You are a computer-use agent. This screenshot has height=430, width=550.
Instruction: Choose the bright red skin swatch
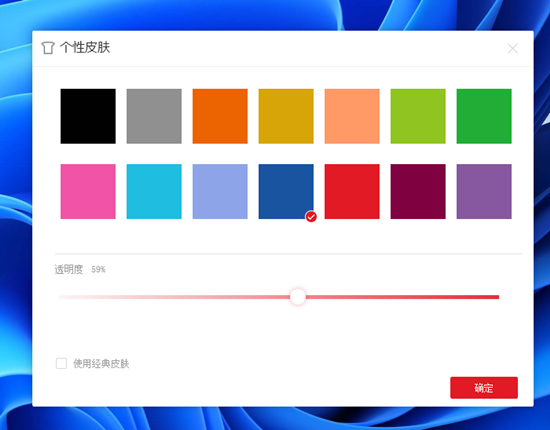[352, 192]
